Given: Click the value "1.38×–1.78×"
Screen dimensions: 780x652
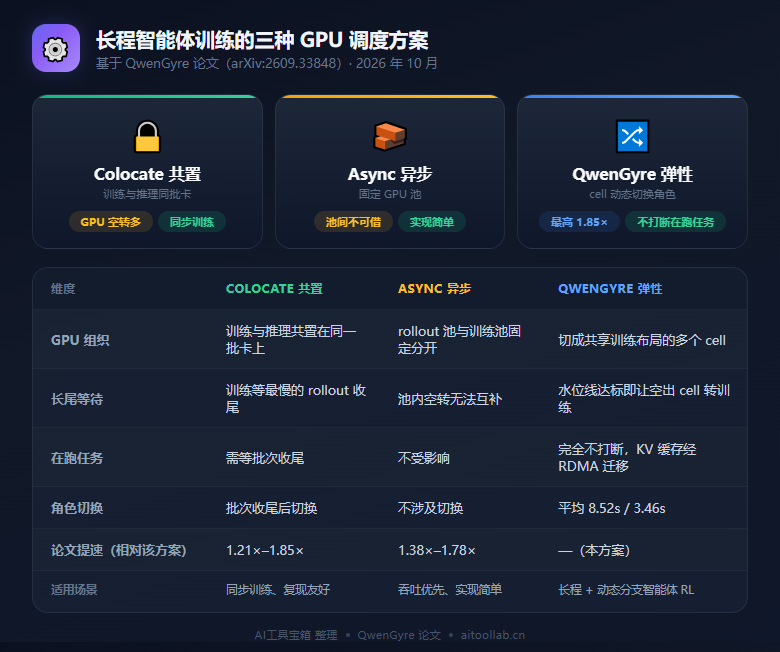Looking at the screenshot, I should (x=437, y=550).
